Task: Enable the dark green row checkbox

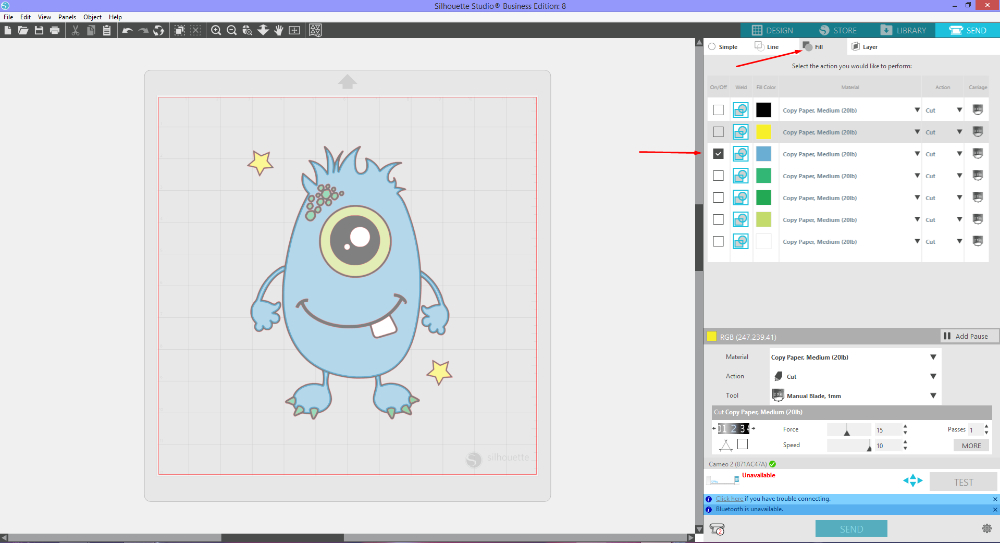Action: click(x=718, y=198)
